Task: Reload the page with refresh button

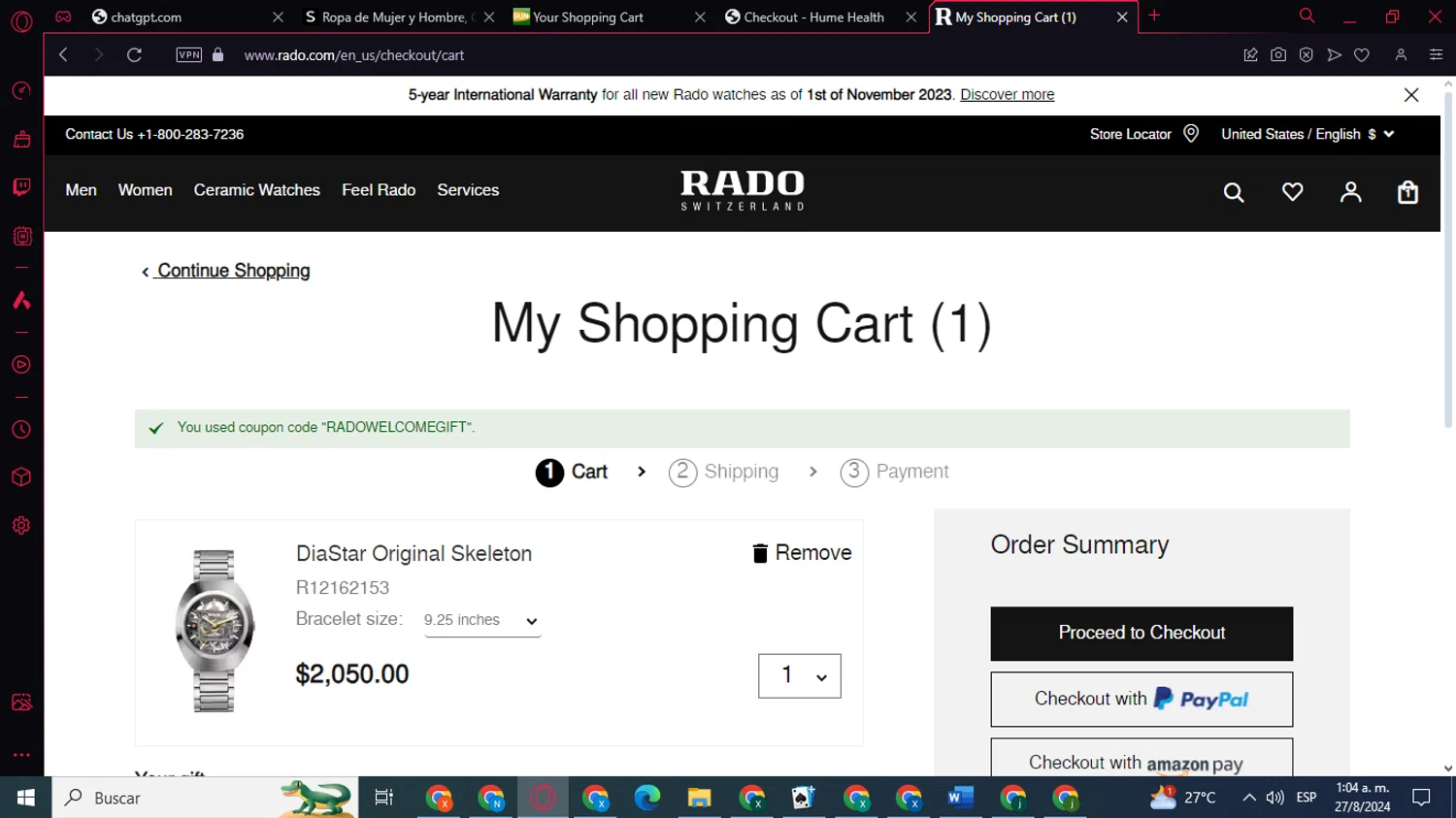Action: coord(134,55)
